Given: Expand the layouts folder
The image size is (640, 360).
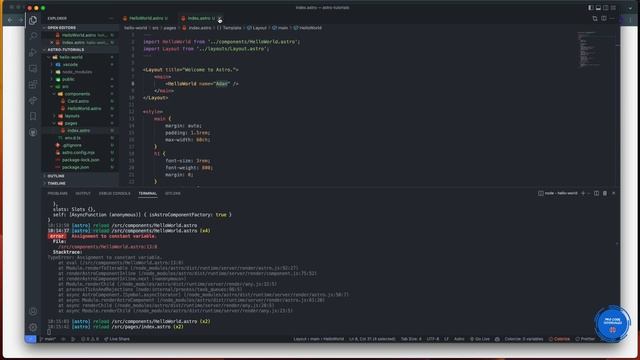Looking at the screenshot, I should point(72,116).
